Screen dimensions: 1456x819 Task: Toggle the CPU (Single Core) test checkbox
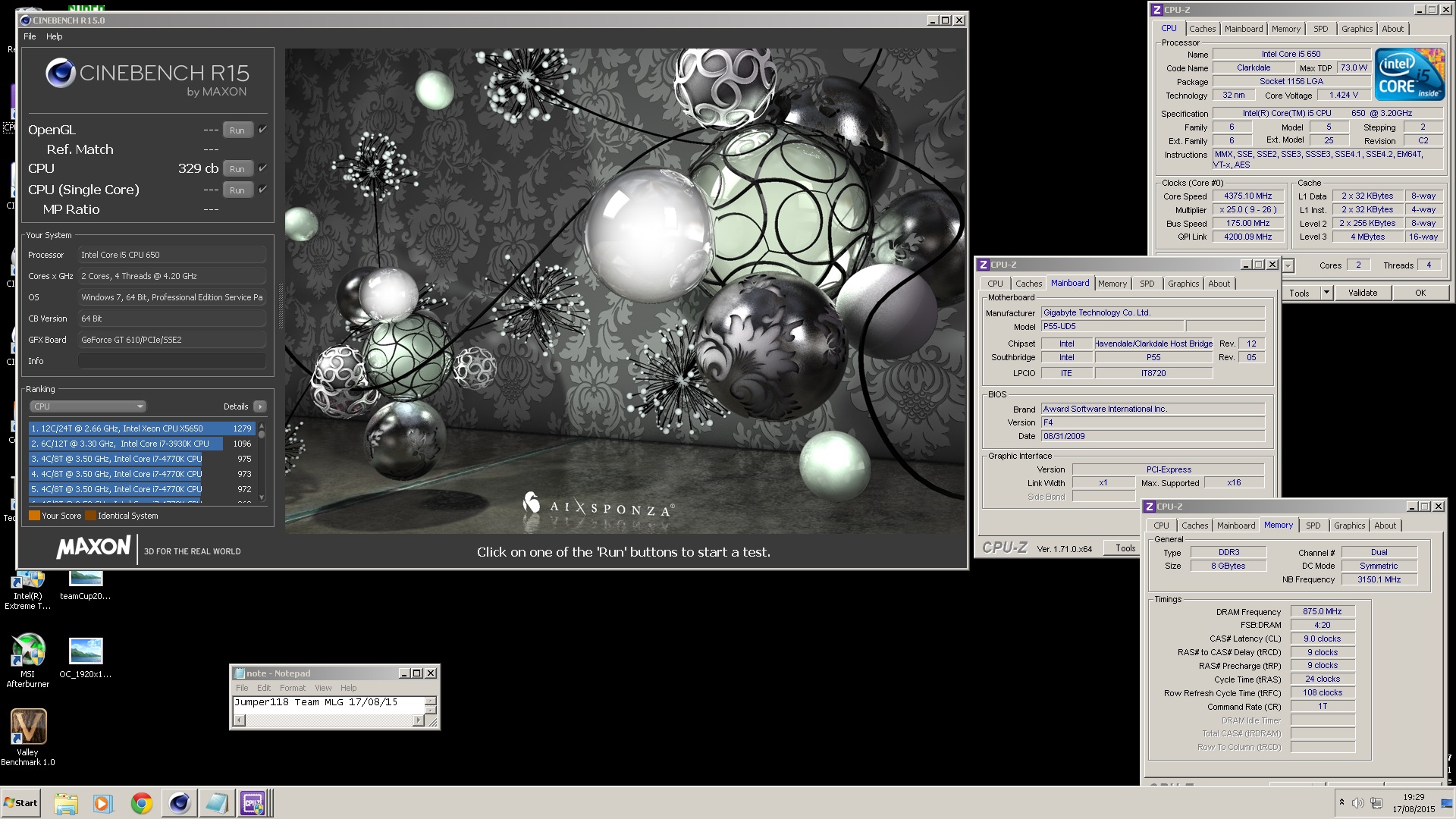(x=262, y=190)
